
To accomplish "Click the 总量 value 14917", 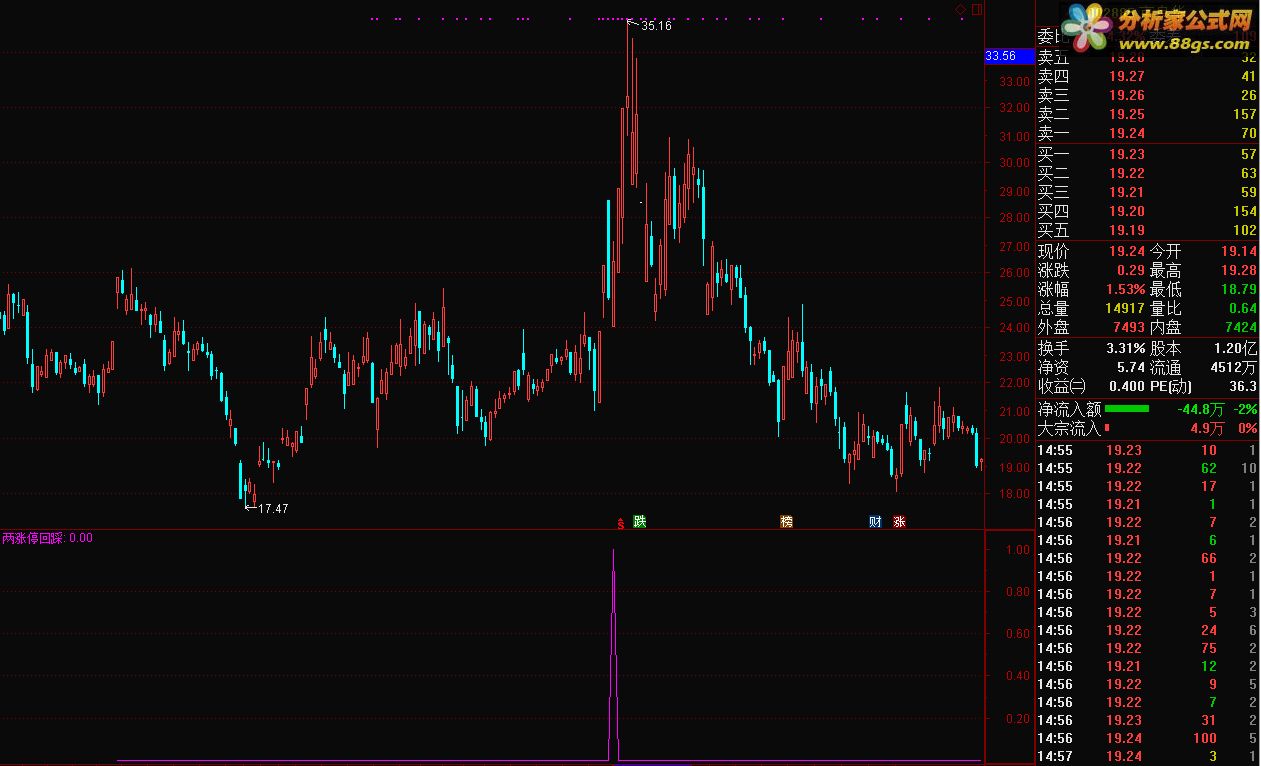I will (x=1125, y=308).
